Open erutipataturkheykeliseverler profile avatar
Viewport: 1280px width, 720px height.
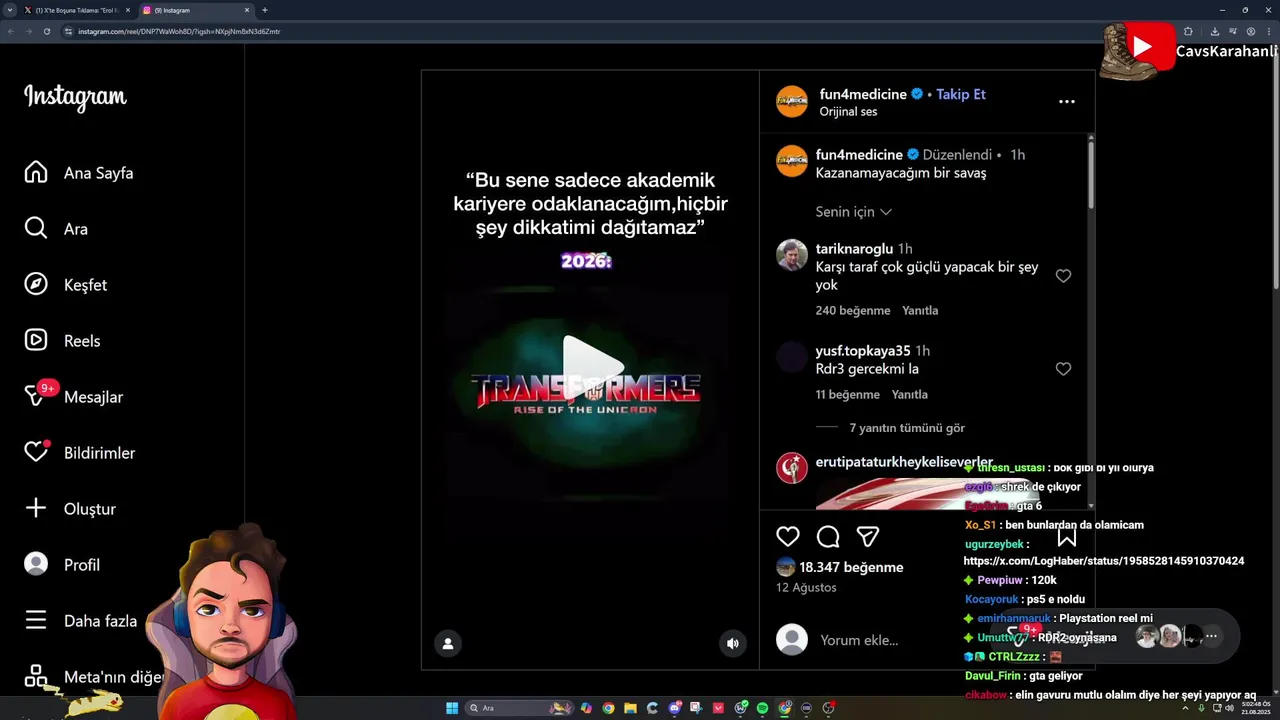tap(792, 467)
